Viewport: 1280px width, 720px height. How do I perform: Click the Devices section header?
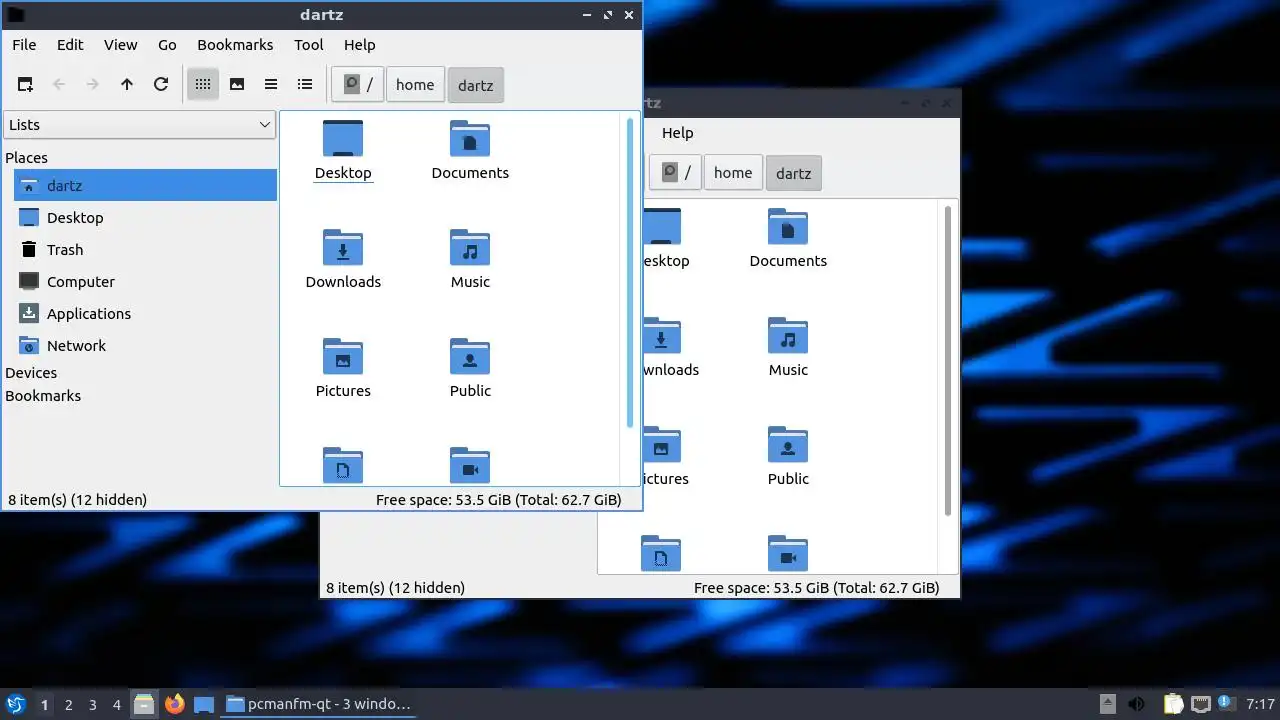coord(31,373)
